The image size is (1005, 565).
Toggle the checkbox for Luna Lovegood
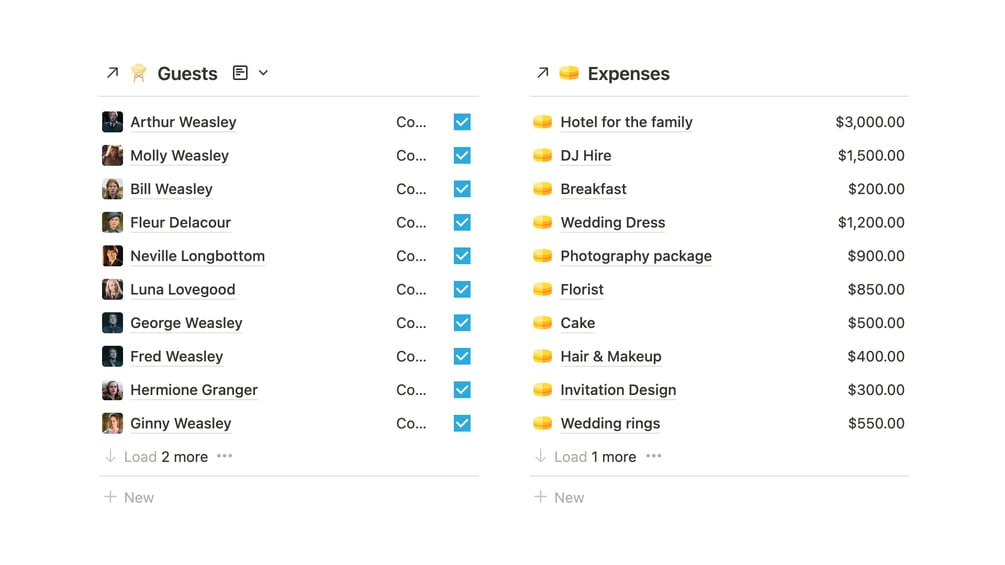(462, 289)
